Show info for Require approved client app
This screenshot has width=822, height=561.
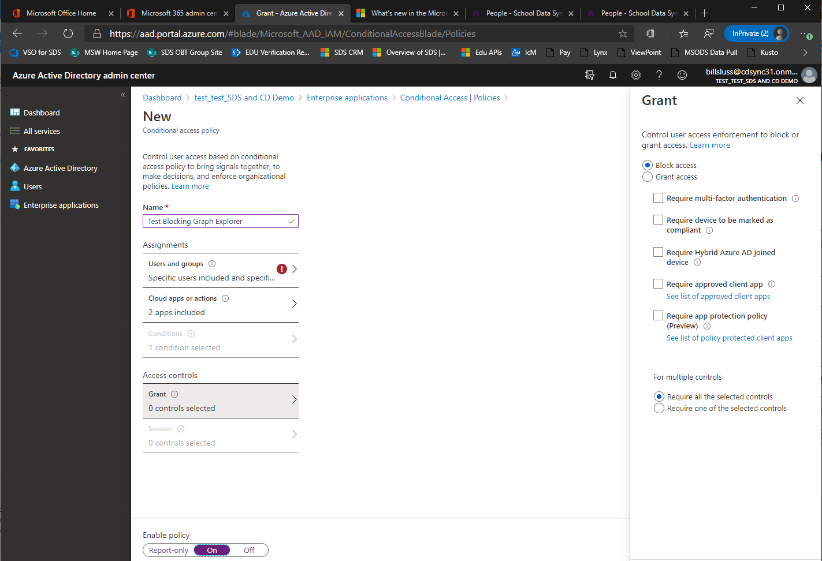(x=771, y=284)
